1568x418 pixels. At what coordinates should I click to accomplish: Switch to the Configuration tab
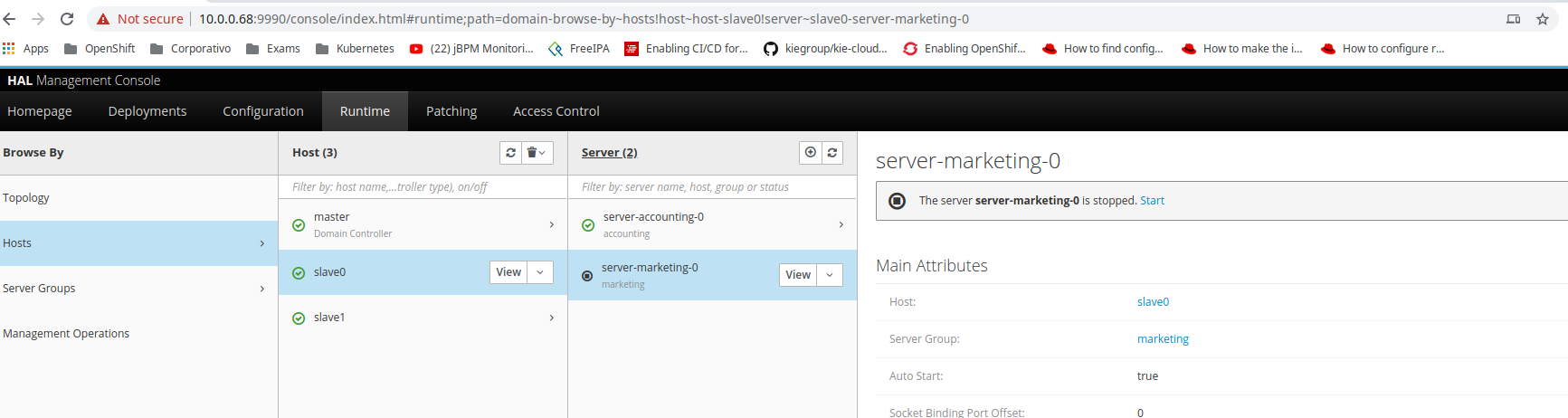pos(263,111)
